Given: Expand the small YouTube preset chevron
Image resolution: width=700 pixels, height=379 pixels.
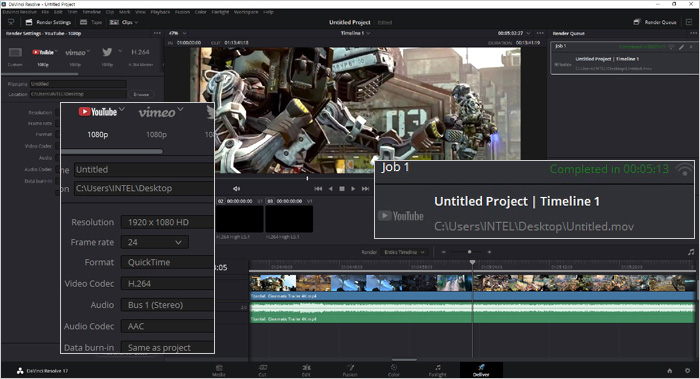Looking at the screenshot, I should [x=57, y=51].
